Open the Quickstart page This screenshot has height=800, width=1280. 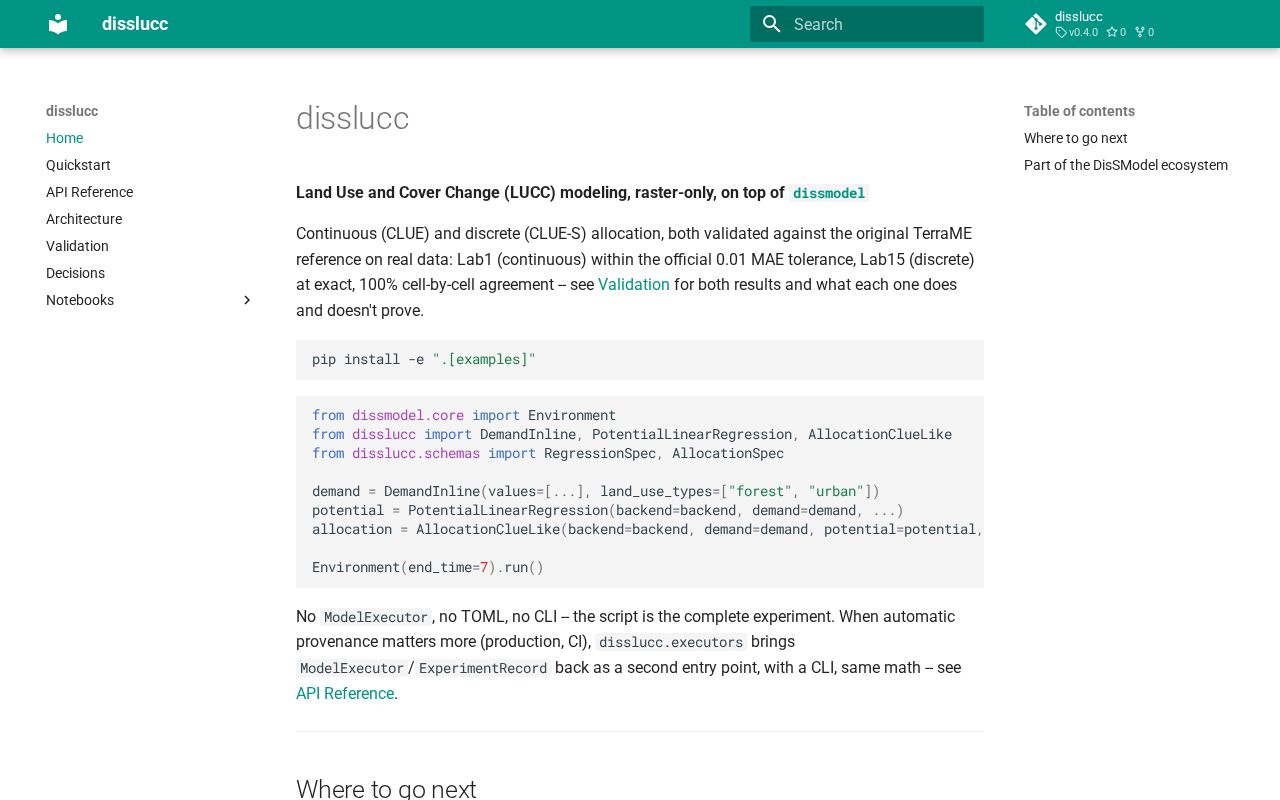tap(78, 165)
